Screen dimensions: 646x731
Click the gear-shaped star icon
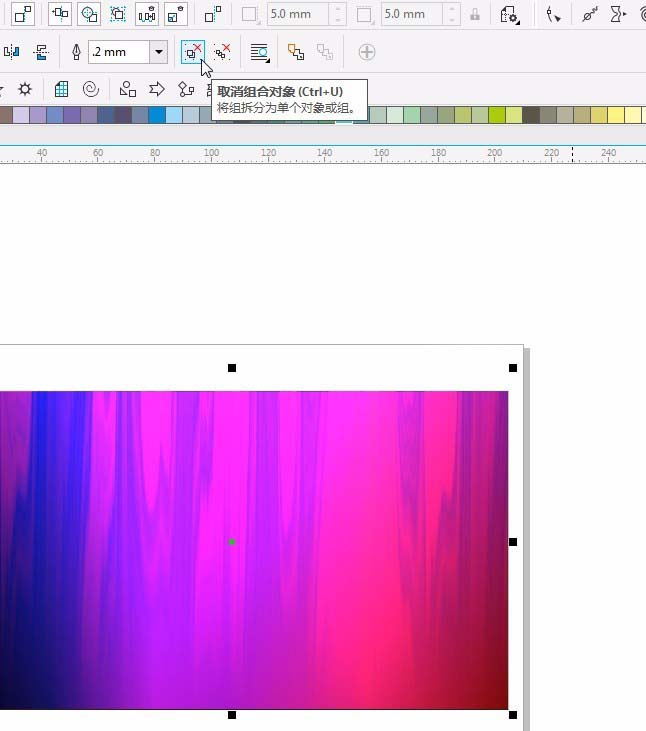(x=25, y=89)
